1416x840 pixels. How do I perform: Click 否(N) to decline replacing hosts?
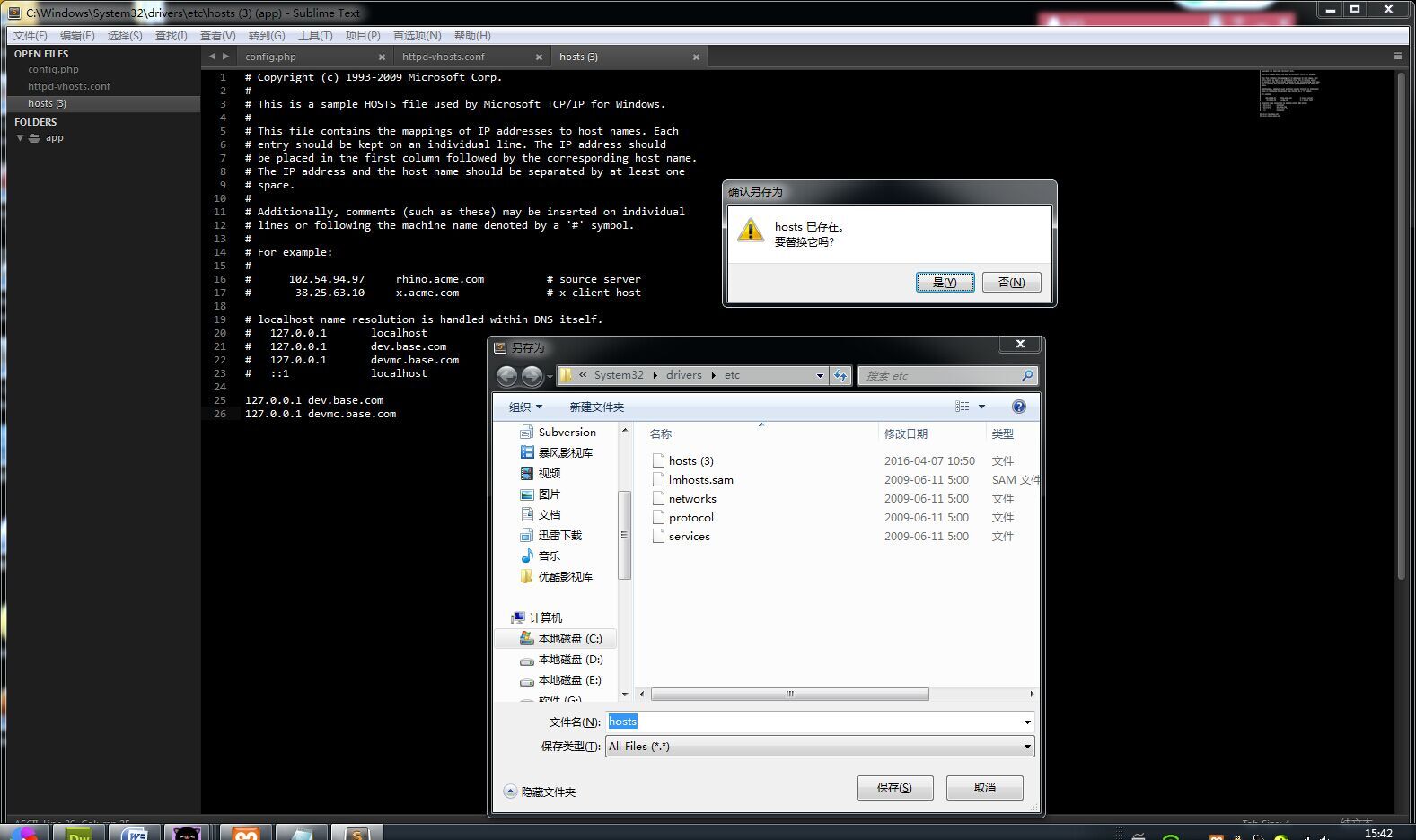1011,282
